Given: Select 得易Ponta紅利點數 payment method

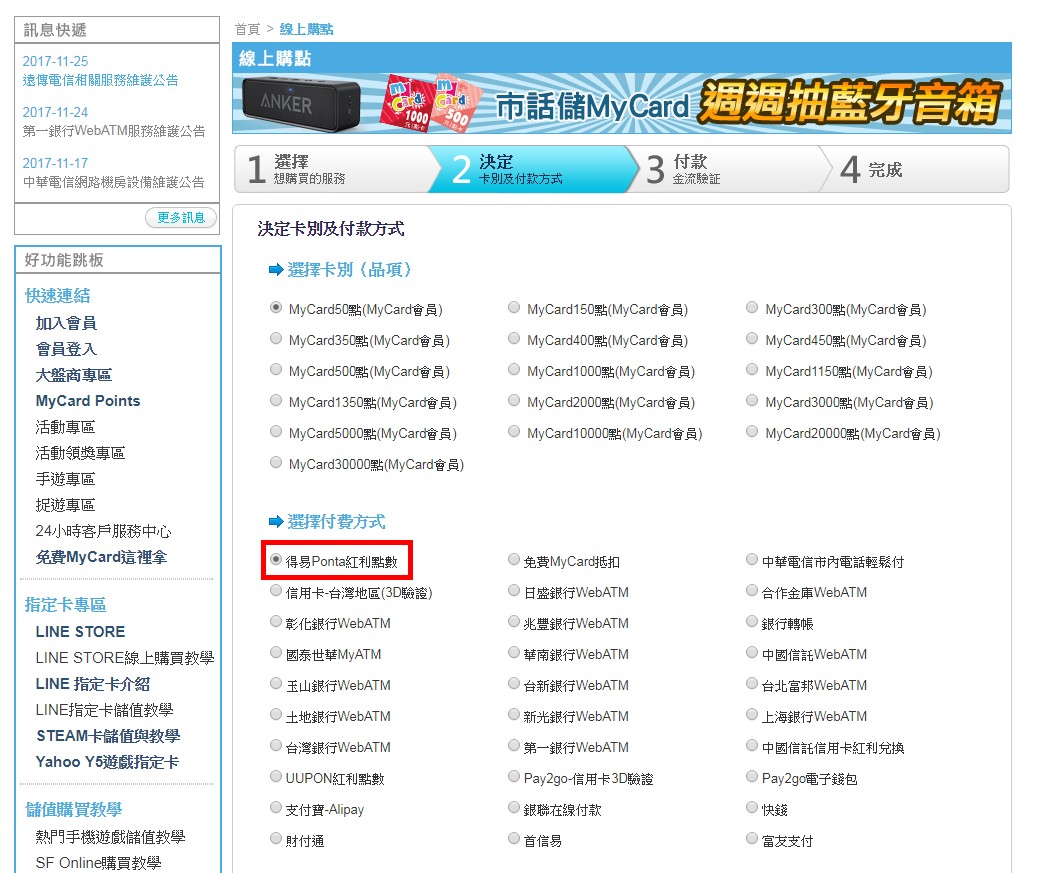Looking at the screenshot, I should coord(276,559).
